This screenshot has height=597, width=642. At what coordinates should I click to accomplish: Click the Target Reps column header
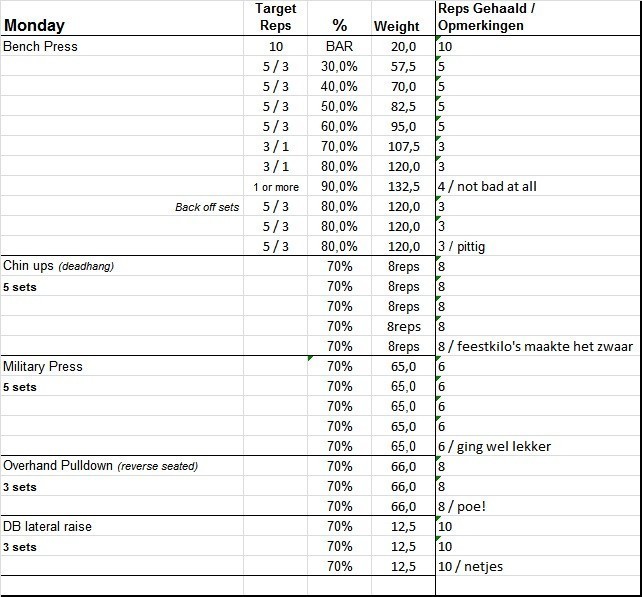point(276,17)
